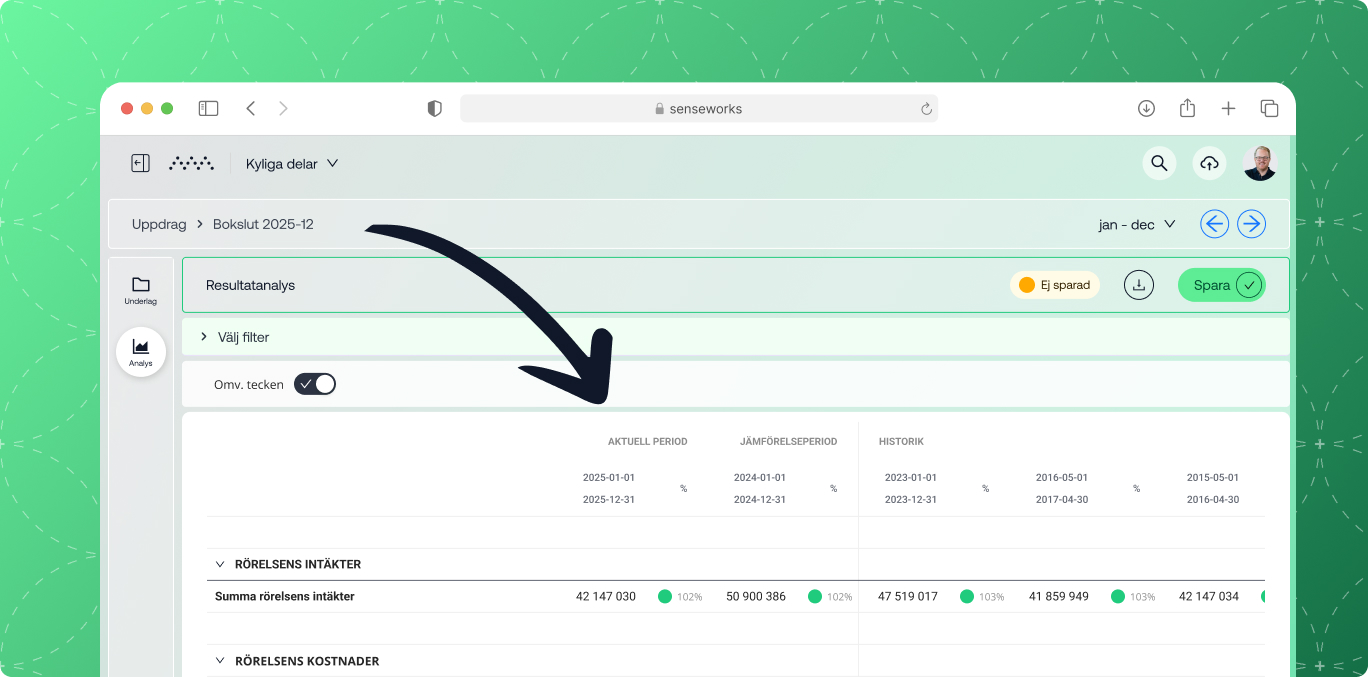Screen dimensions: 1368x677
Task: Toggle the Safari sidebar icon
Action: tap(208, 108)
